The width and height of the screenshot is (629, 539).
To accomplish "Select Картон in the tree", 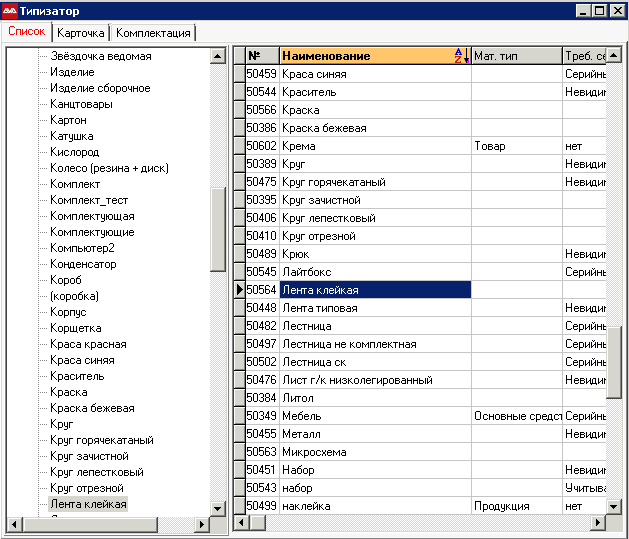I will [68, 120].
